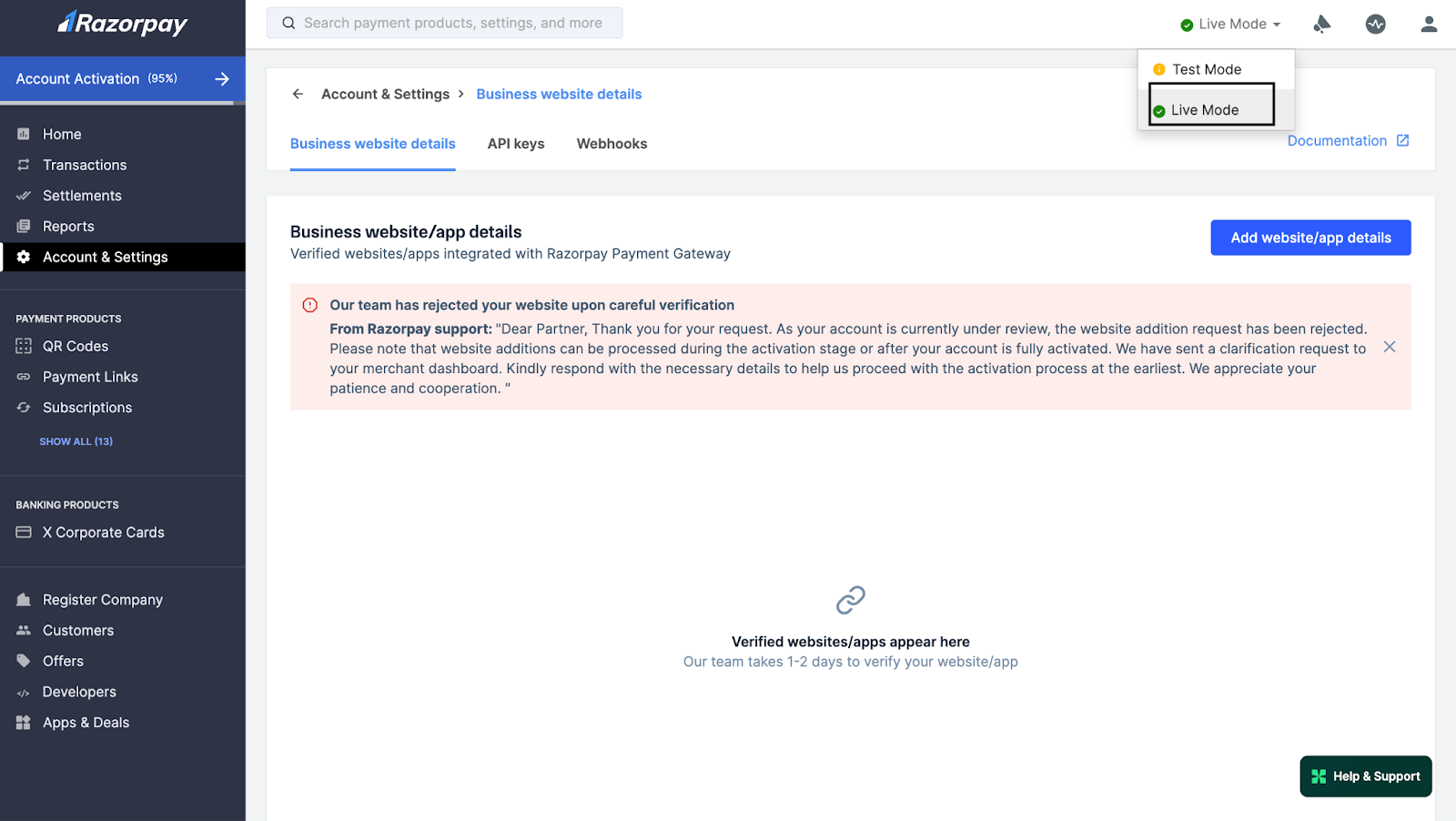Click 'Verified websites/apps appear here' text
The width and height of the screenshot is (1456, 821).
click(x=851, y=642)
